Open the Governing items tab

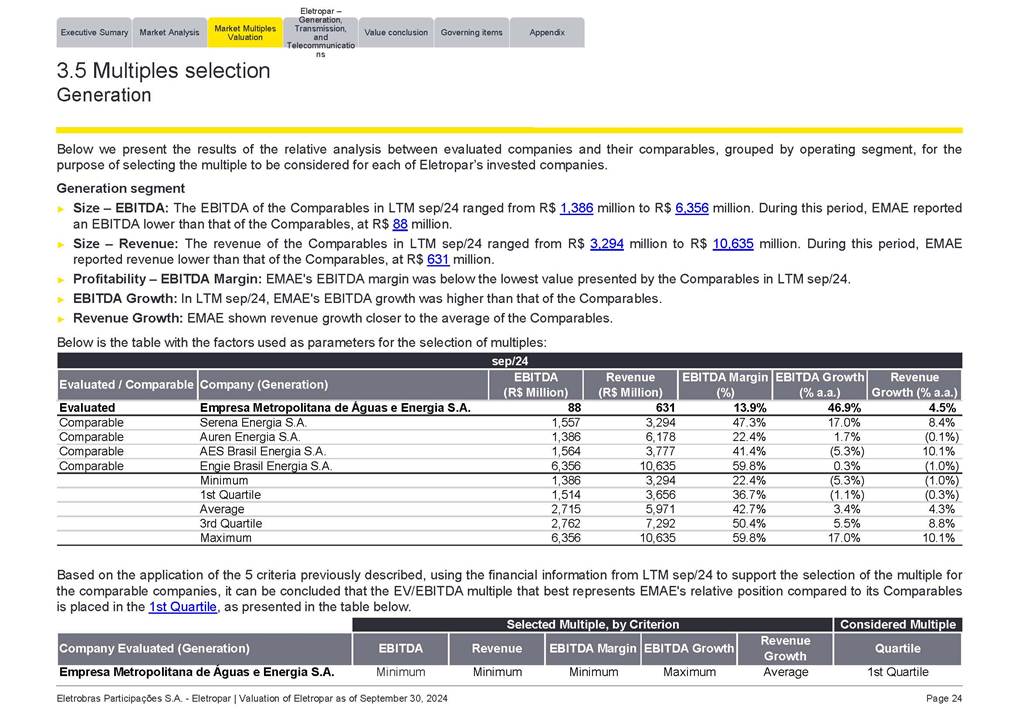472,32
